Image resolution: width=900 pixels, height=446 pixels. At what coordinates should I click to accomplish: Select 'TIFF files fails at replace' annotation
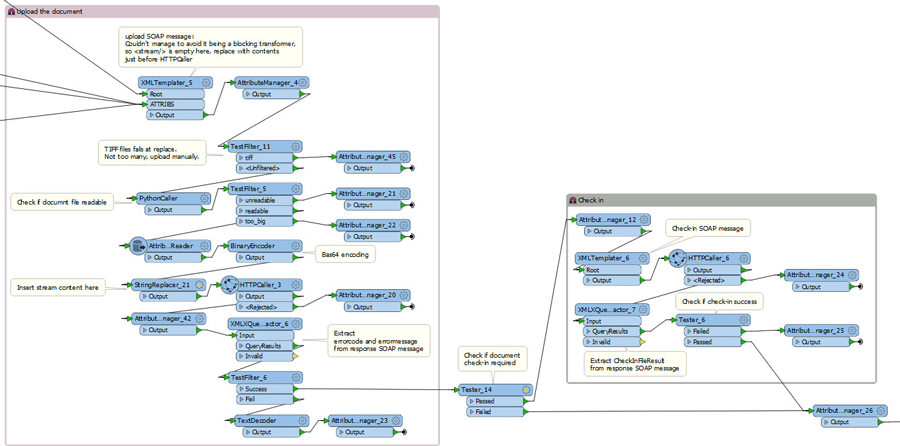tap(152, 153)
